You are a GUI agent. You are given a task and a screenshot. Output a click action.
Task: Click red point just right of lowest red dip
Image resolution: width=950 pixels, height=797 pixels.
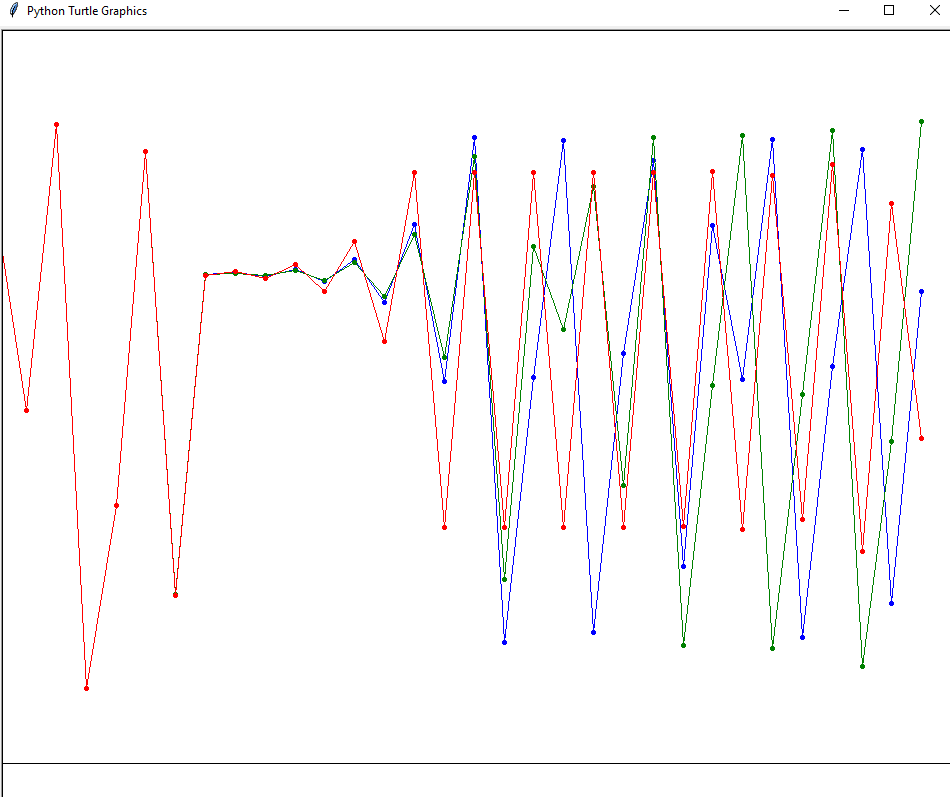pyautogui.click(x=116, y=505)
